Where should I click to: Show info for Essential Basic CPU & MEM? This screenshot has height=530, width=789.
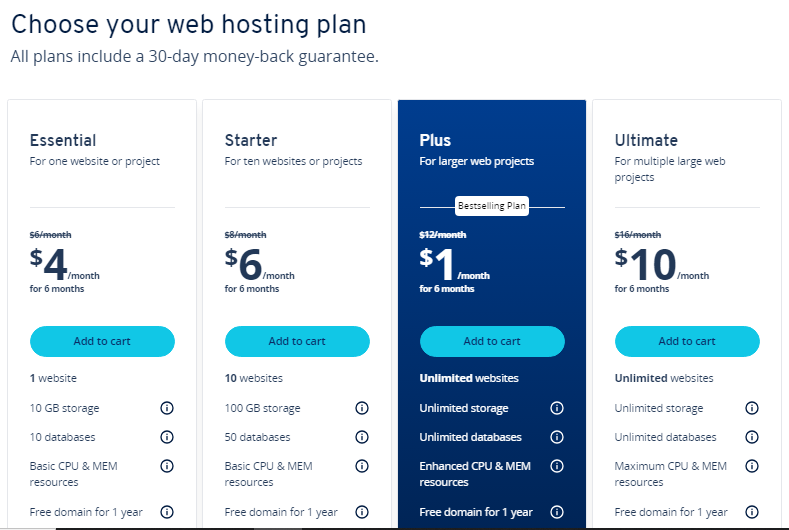pos(167,466)
